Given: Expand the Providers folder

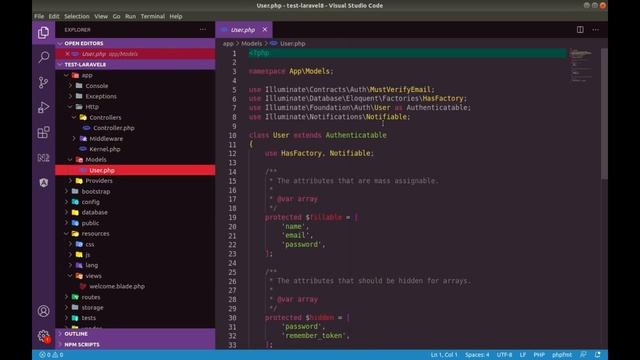Looking at the screenshot, I should coord(70,181).
